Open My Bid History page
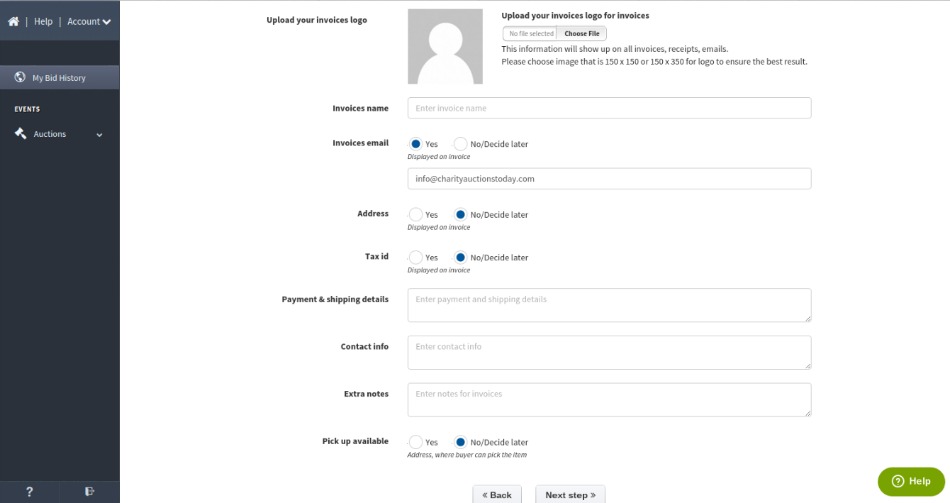The width and height of the screenshot is (950, 503). [x=59, y=78]
